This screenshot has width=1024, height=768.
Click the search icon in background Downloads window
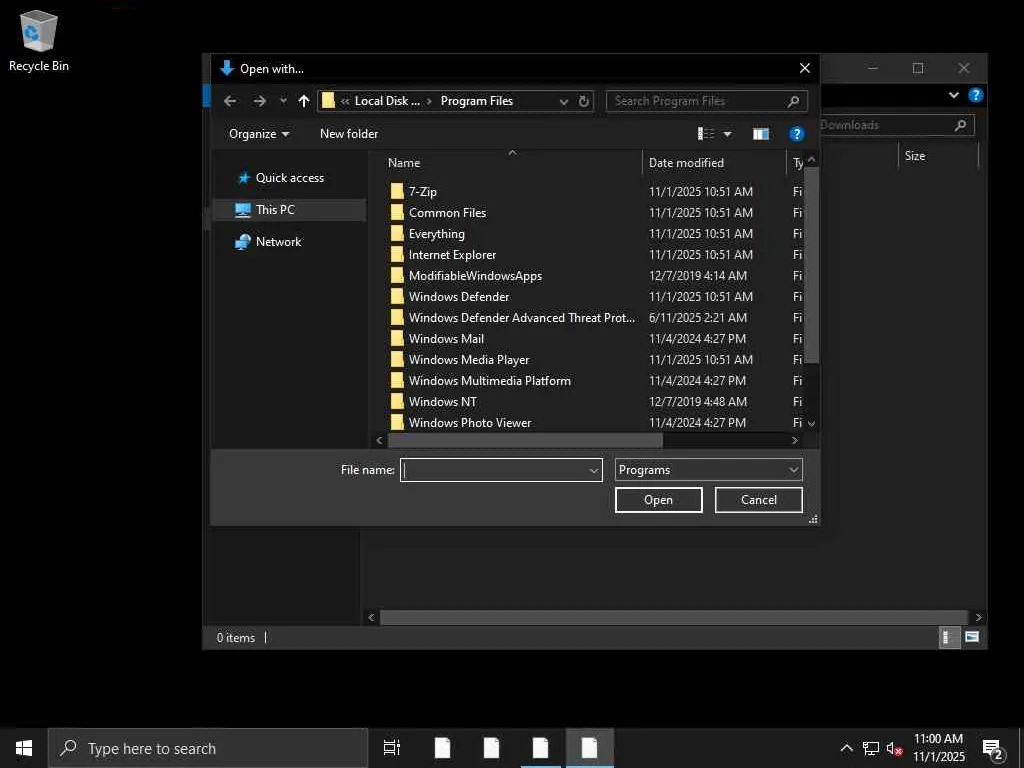[960, 125]
